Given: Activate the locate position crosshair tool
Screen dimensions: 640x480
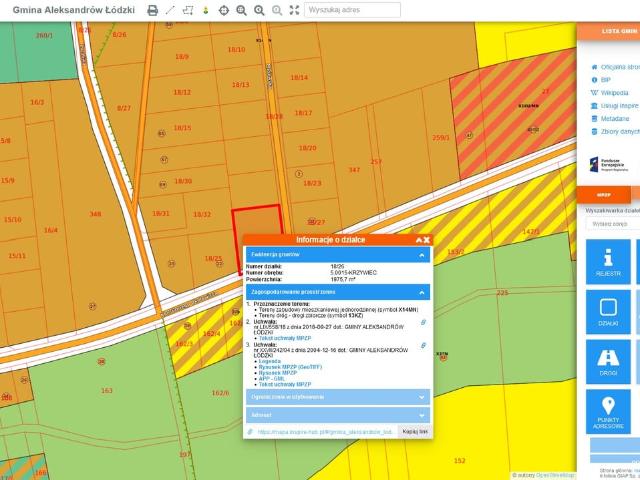Looking at the screenshot, I should pos(224,10).
